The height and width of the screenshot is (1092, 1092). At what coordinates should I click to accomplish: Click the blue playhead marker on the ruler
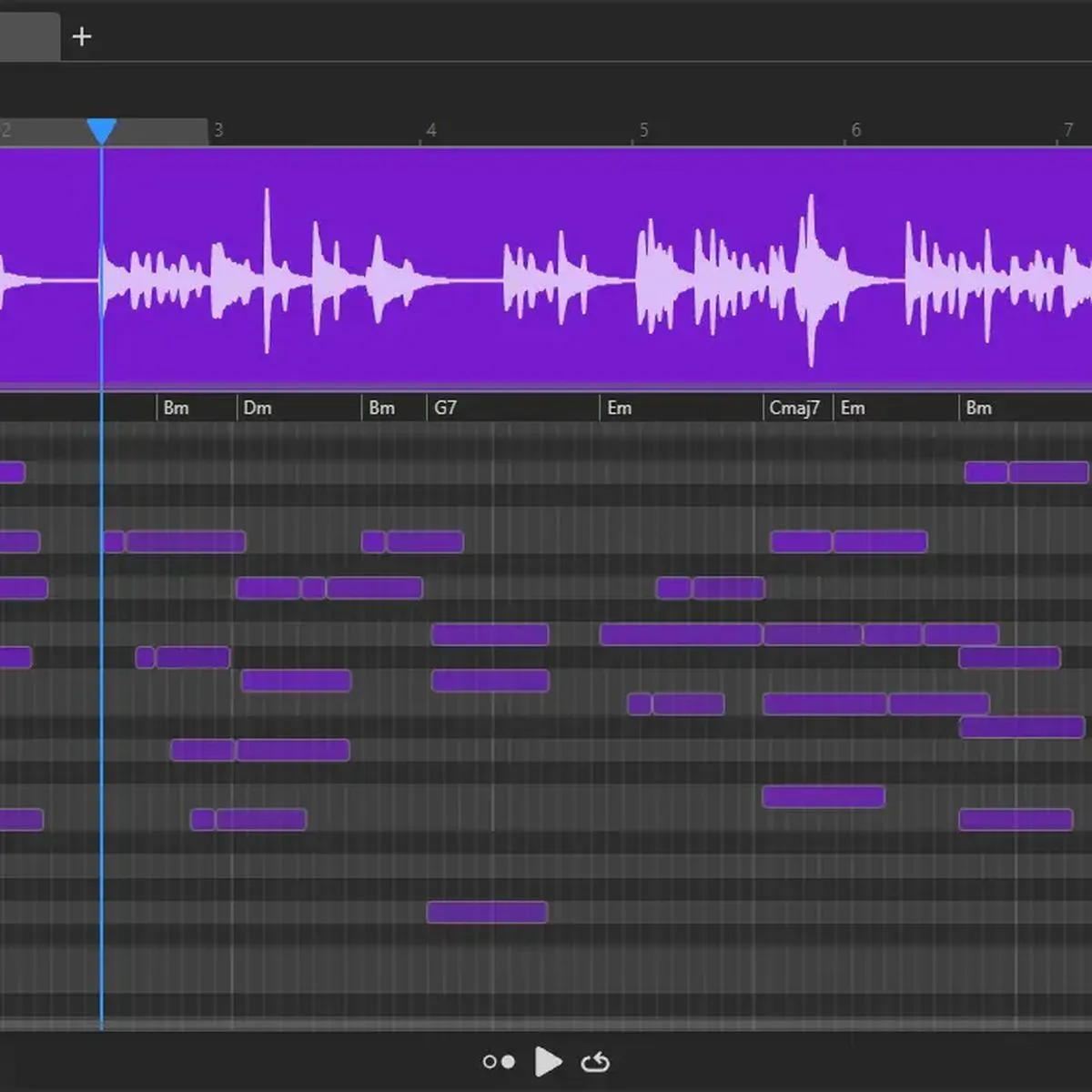[101, 131]
